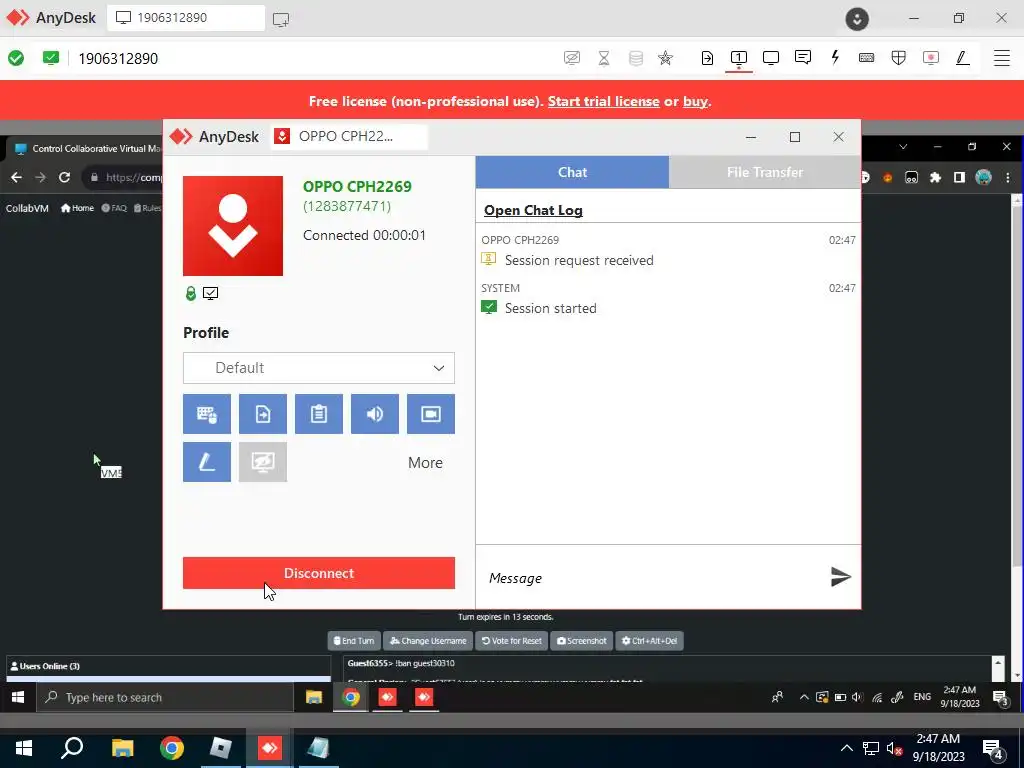Open the Control Collaborative Virtual Machine browser tab
The width and height of the screenshot is (1024, 768).
87,148
